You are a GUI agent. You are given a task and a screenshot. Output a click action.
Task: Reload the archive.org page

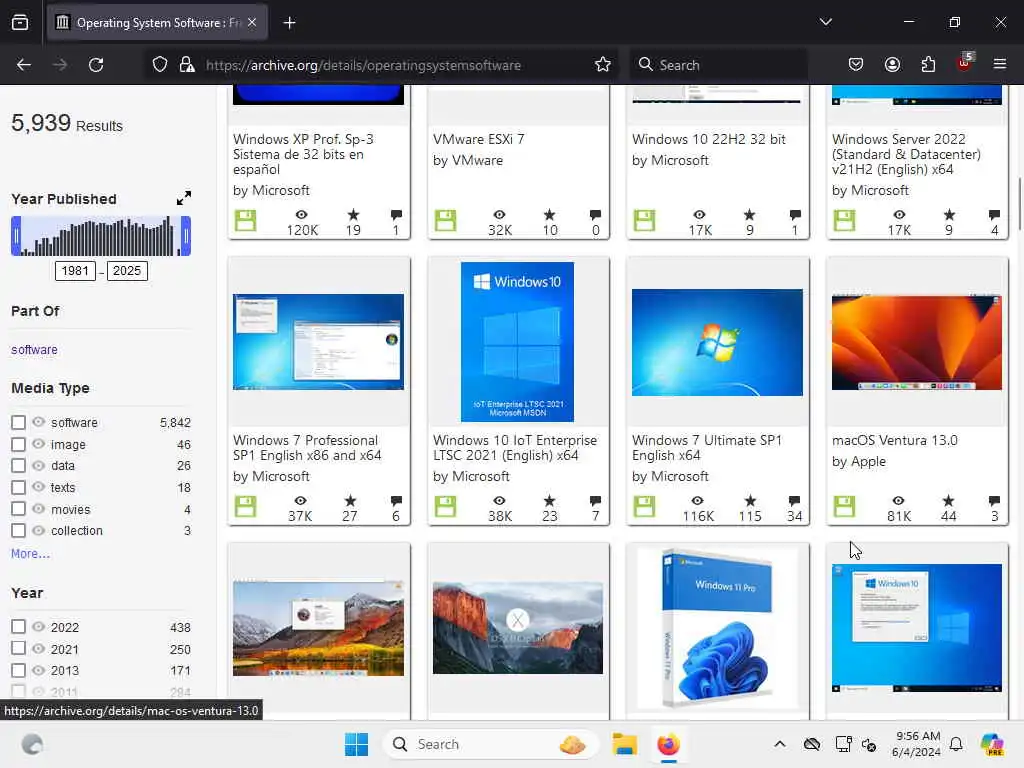96,65
